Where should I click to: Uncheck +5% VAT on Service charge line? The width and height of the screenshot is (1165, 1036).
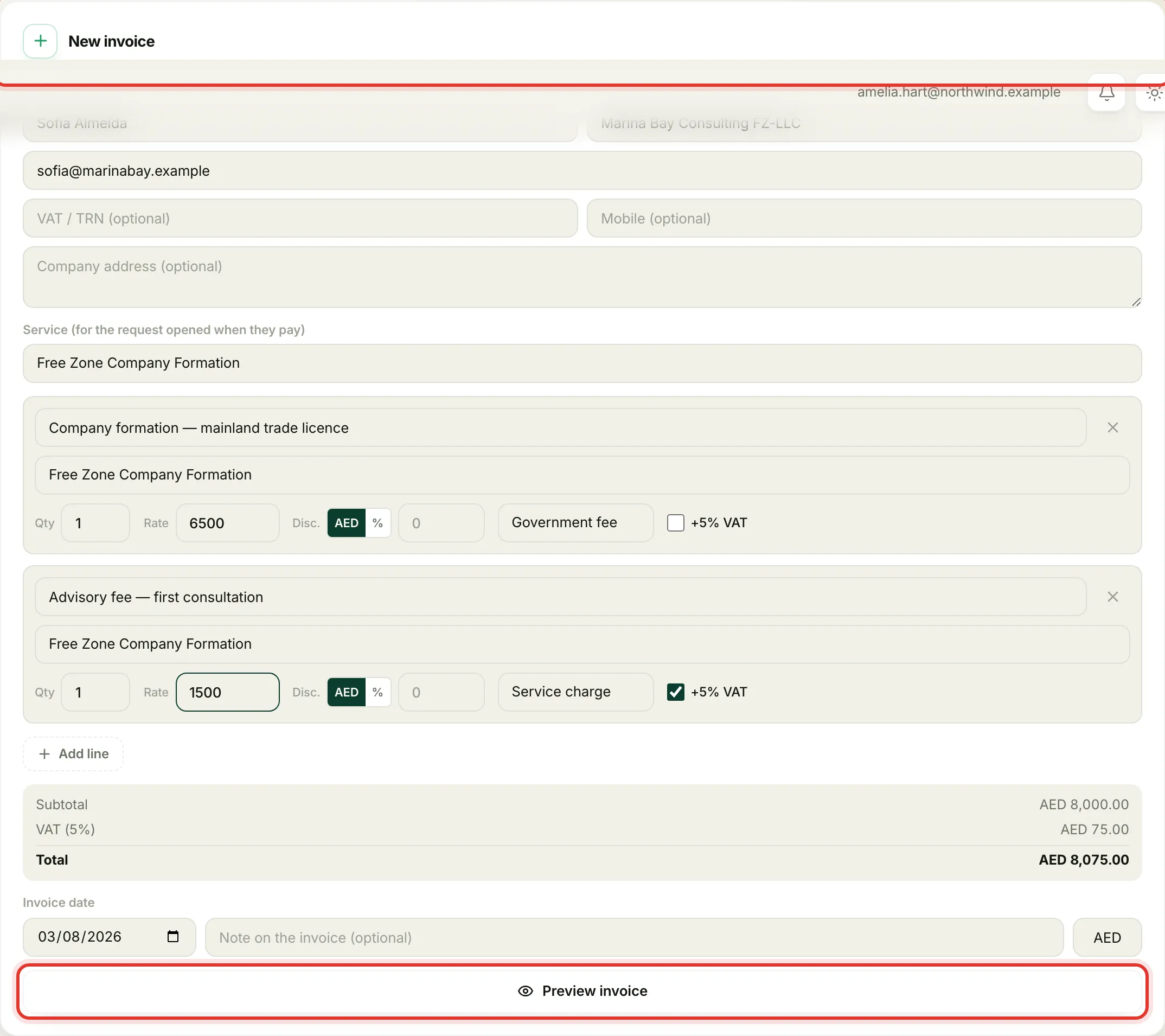pos(675,692)
